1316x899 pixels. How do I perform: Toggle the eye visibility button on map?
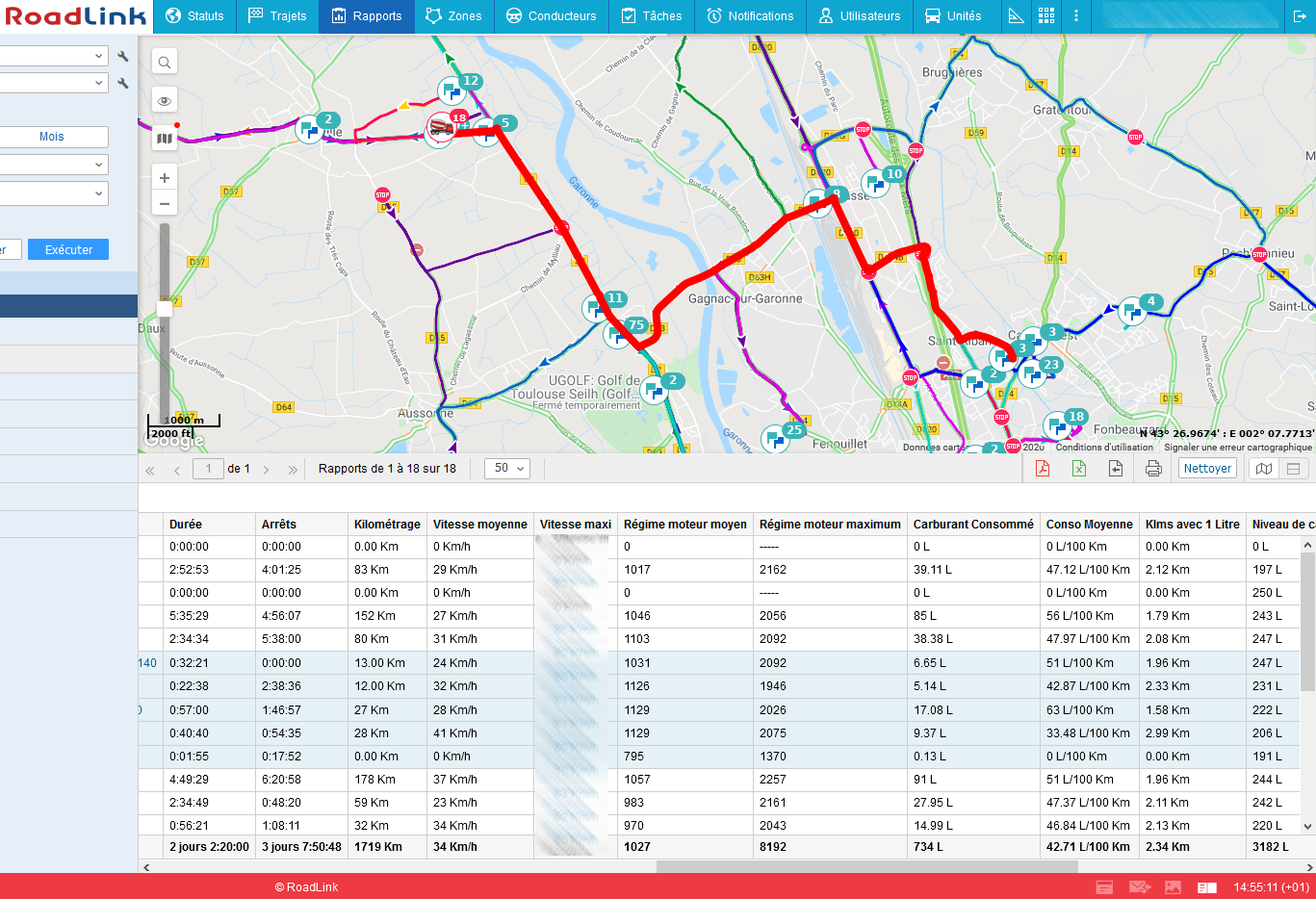[x=165, y=101]
